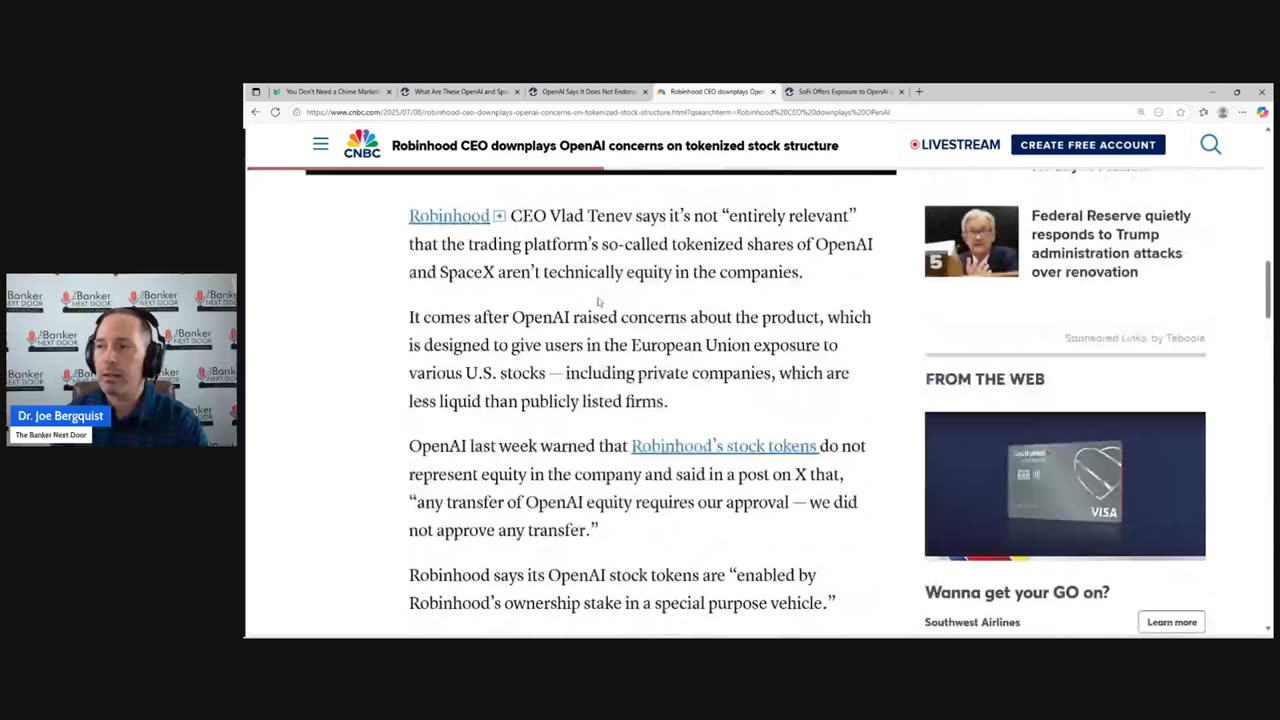Reload the page with refresh icon
The height and width of the screenshot is (720, 1280).
(275, 112)
